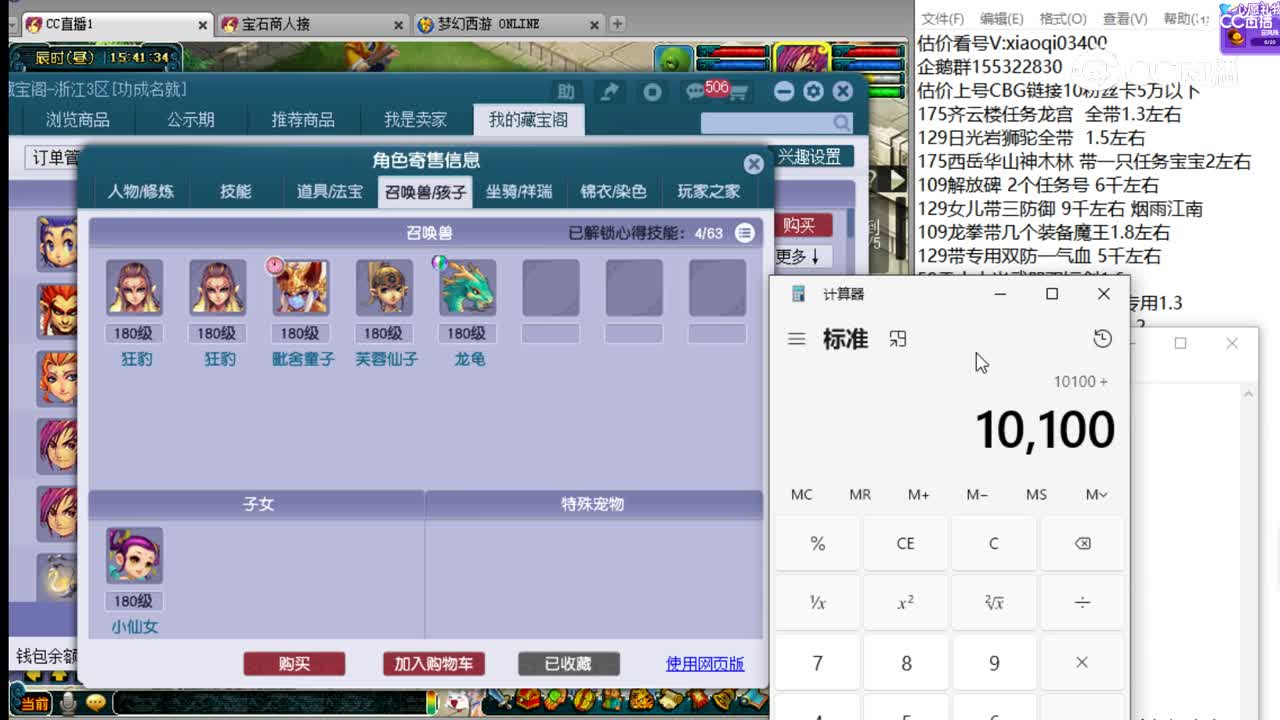Click the calculator divide key
This screenshot has width=1280, height=720.
click(1082, 602)
